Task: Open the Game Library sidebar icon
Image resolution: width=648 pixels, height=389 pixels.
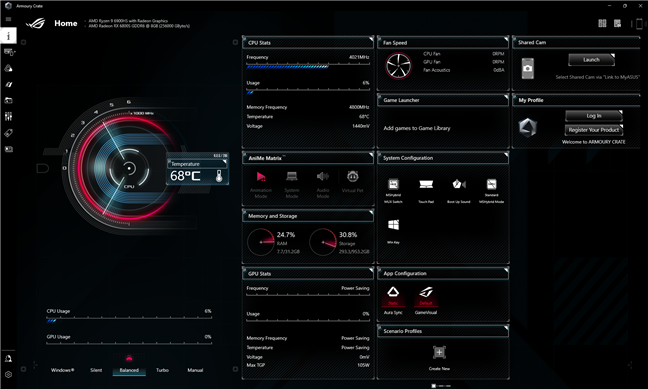Action: click(8, 100)
